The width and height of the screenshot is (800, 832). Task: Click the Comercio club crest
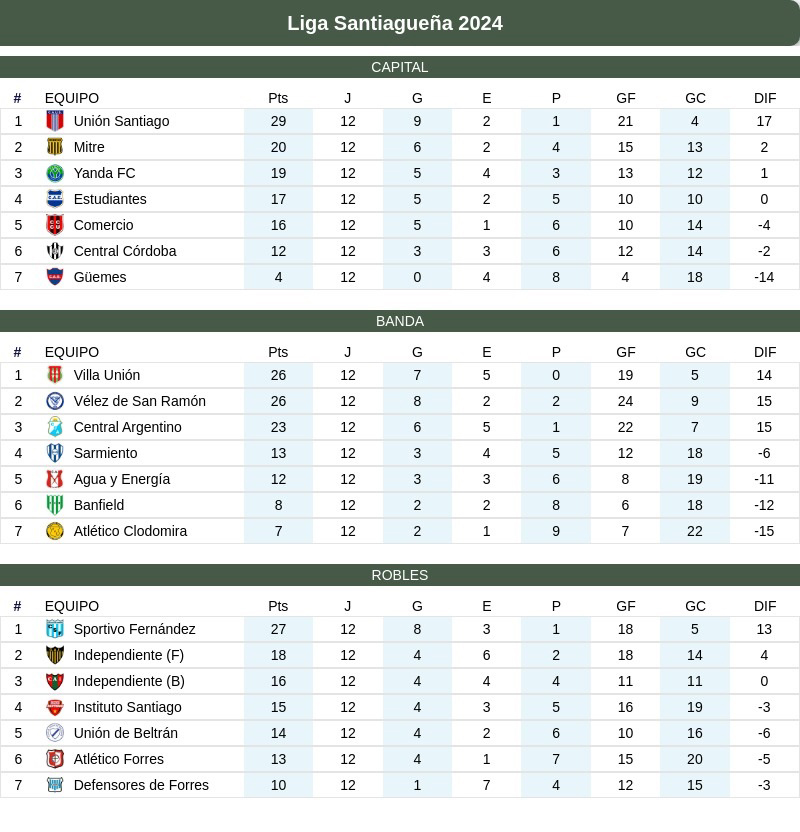(55, 225)
